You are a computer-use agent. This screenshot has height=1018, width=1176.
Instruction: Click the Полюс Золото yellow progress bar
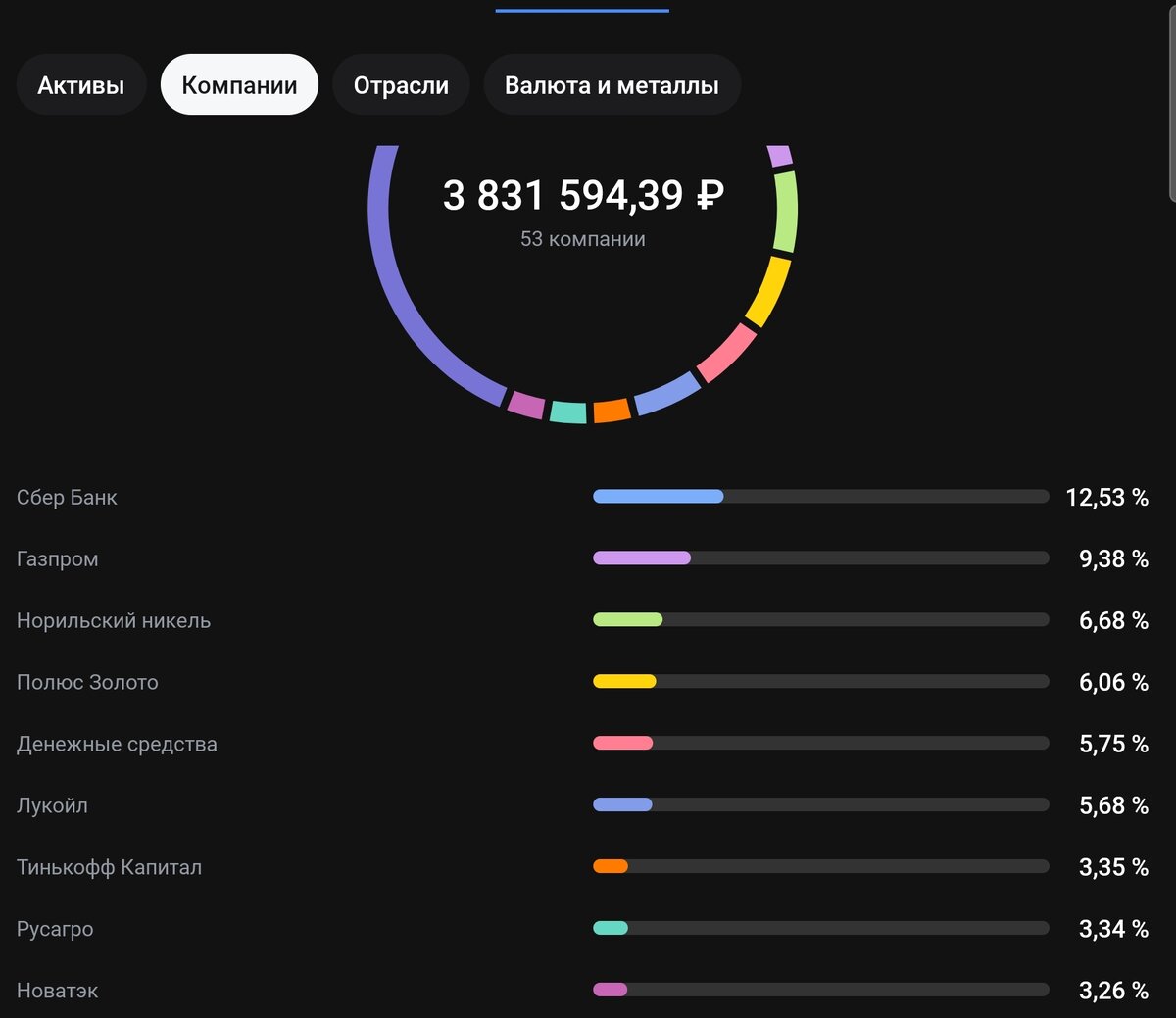click(x=624, y=682)
